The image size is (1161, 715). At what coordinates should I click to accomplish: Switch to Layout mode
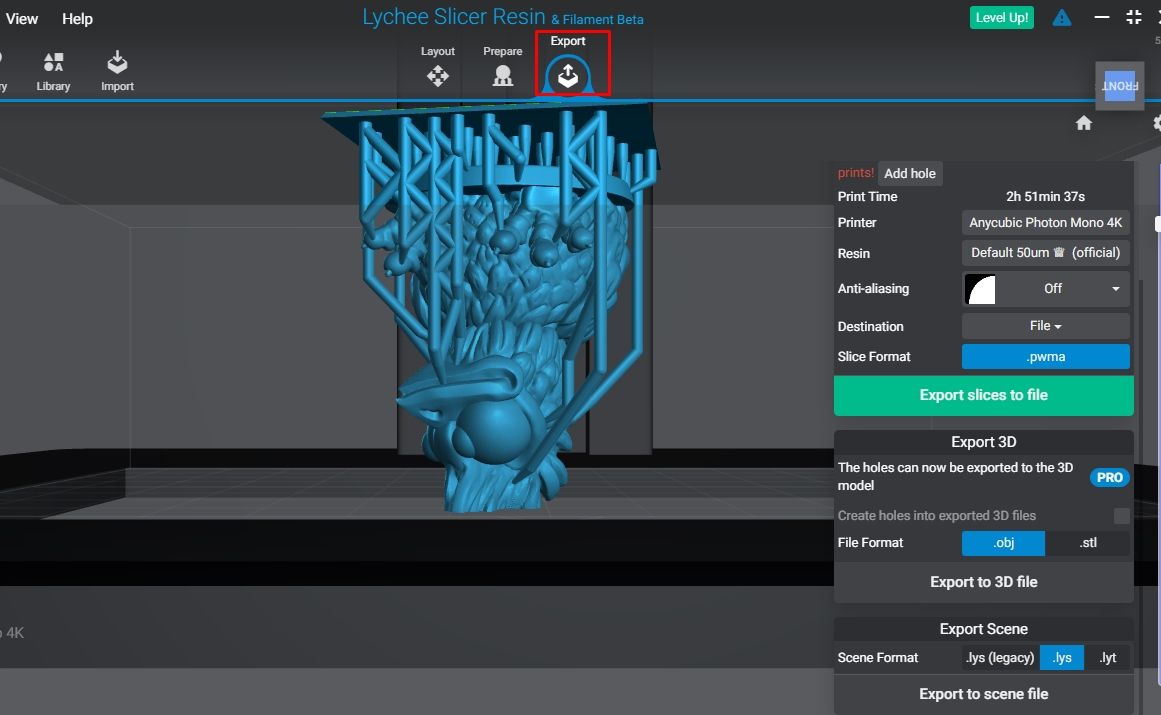click(438, 67)
